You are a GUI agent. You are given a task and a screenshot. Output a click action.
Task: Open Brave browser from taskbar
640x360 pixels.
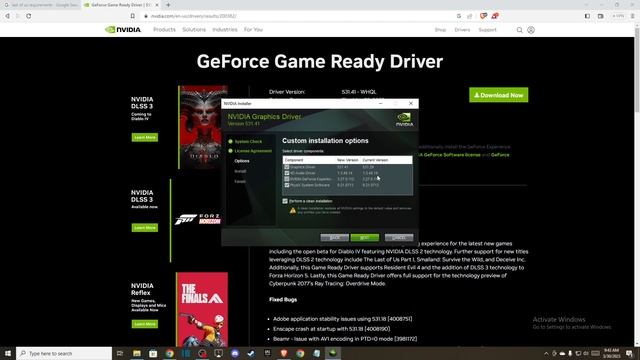(x=284, y=353)
